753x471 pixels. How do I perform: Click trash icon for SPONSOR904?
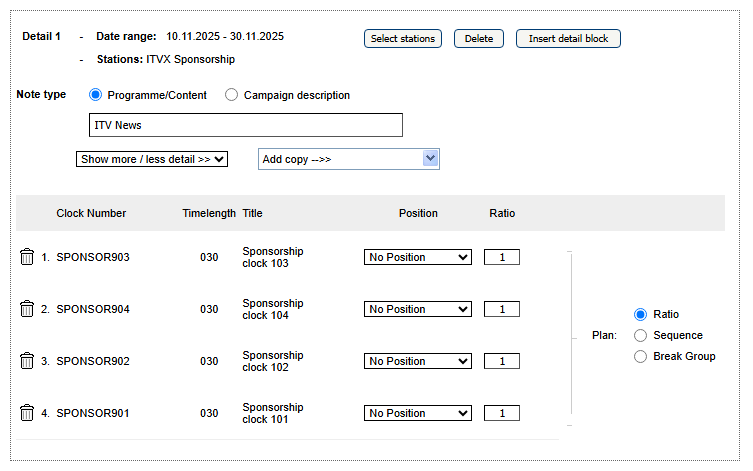tap(27, 309)
